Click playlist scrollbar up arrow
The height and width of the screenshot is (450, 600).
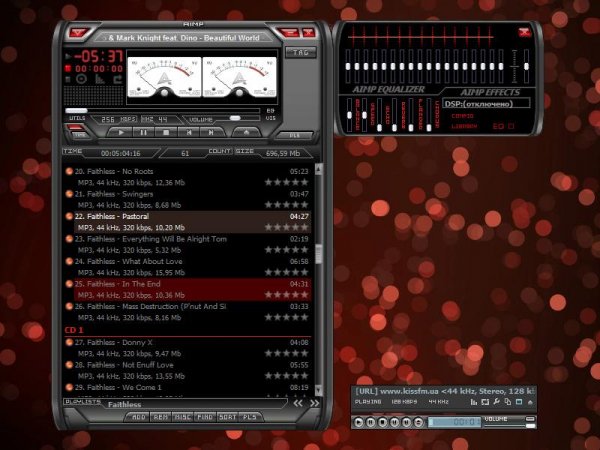(318, 169)
